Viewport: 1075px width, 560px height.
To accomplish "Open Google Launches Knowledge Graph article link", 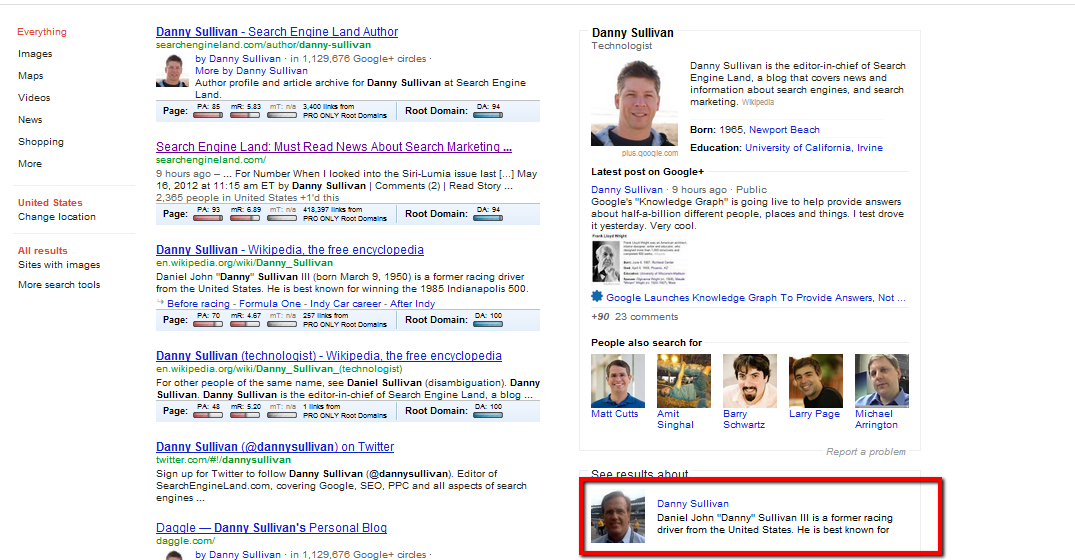I will pos(756,297).
